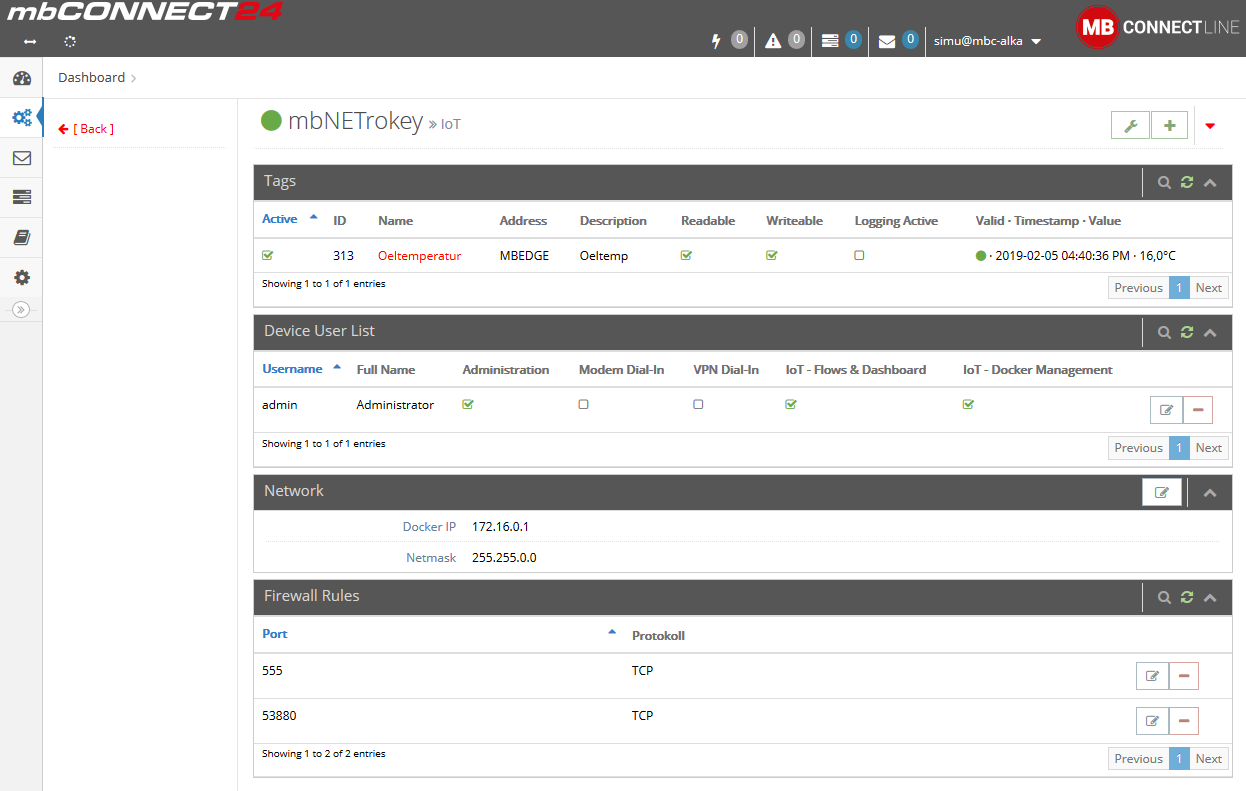Expand the sidebar with the double-chevron icon
1246x791 pixels.
click(x=21, y=309)
